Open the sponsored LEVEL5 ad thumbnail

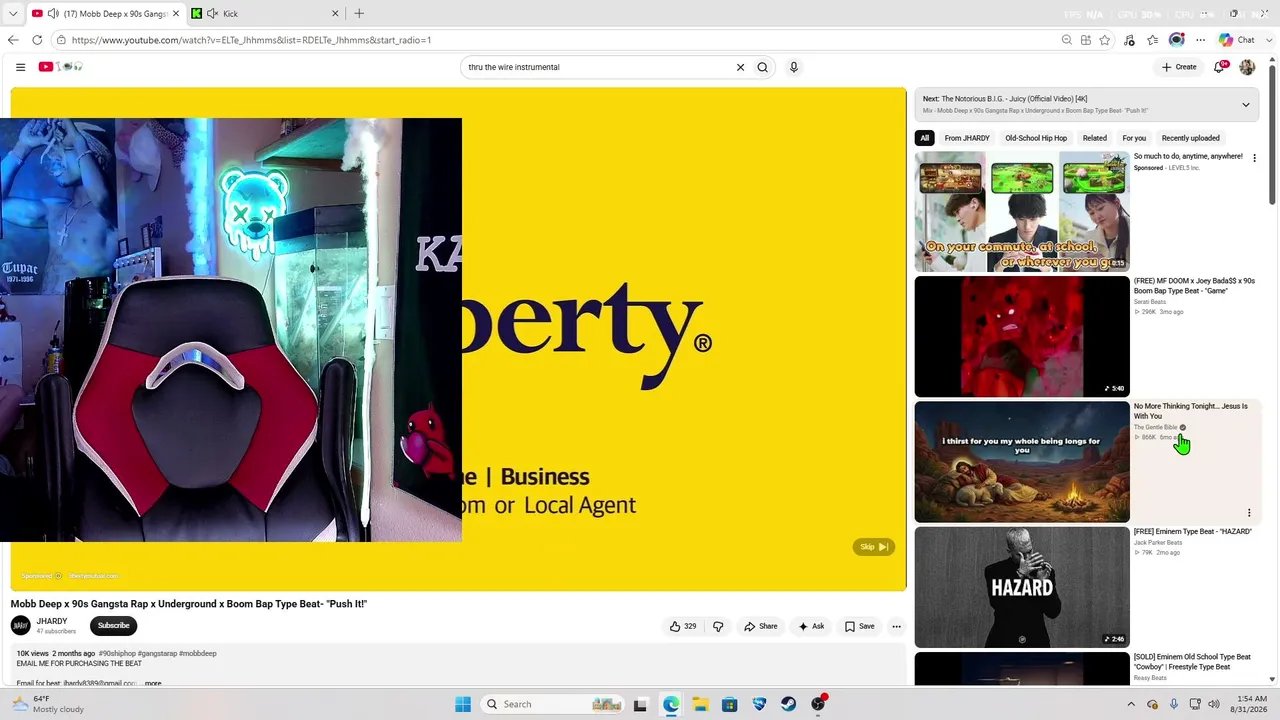(1022, 211)
